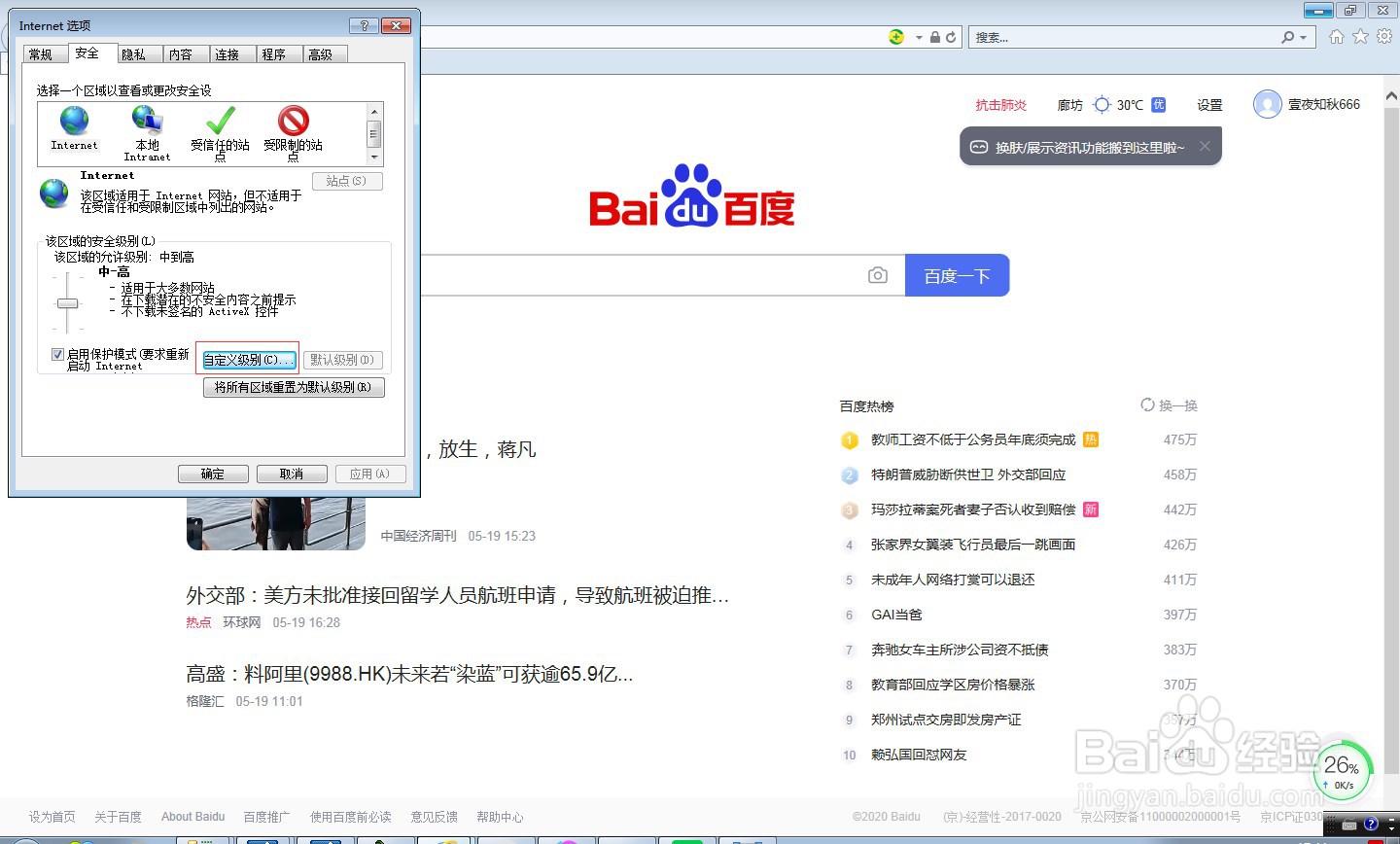The width and height of the screenshot is (1400, 844).
Task: Select the Internet zone globe icon
Action: pos(74,122)
